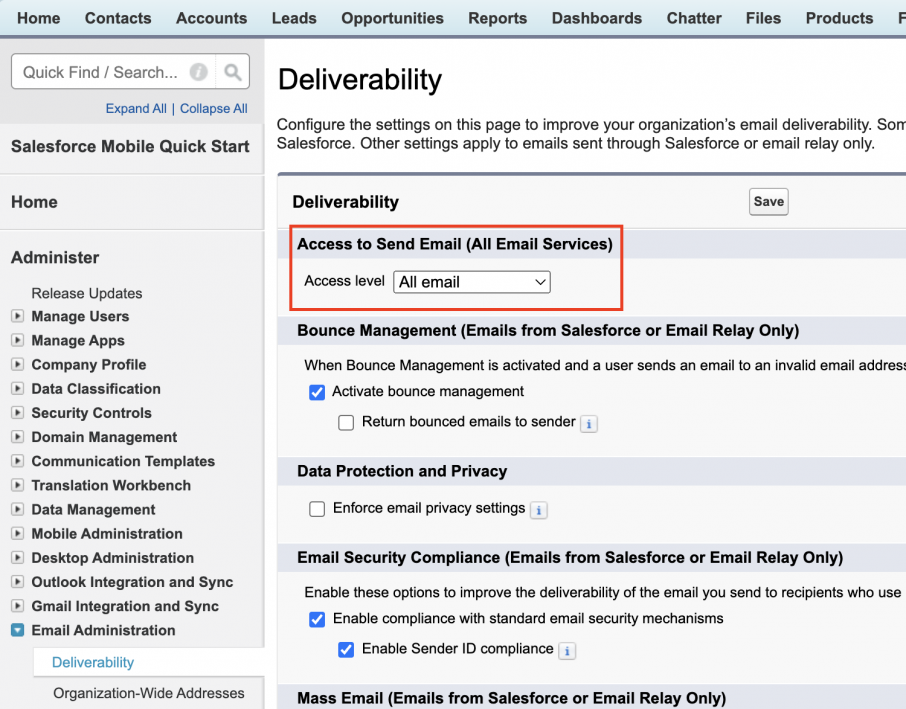Image resolution: width=906 pixels, height=709 pixels.
Task: Click the search magnifier in Quick Find
Action: [x=232, y=71]
